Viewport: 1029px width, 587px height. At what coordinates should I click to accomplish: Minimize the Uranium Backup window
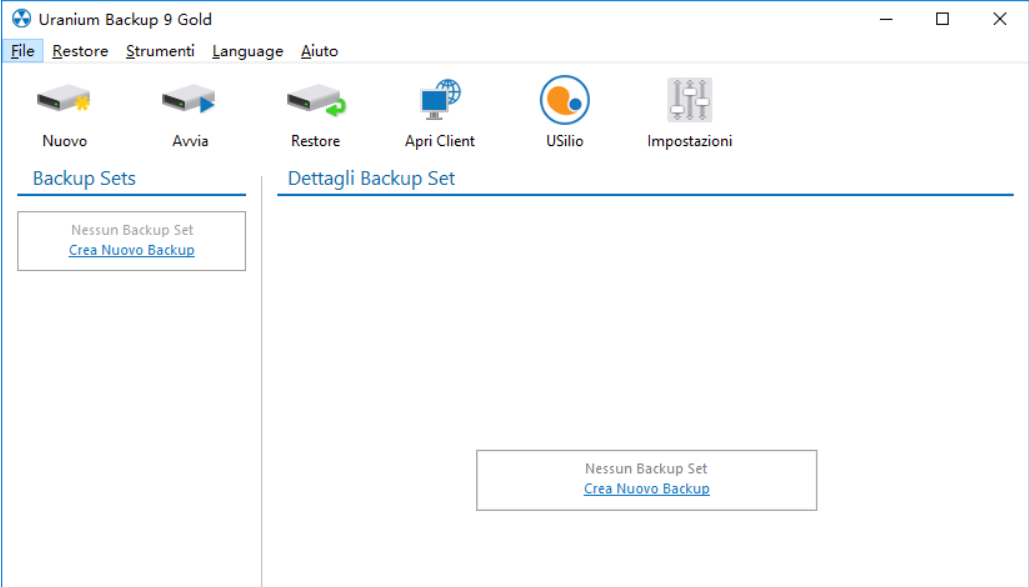886,19
